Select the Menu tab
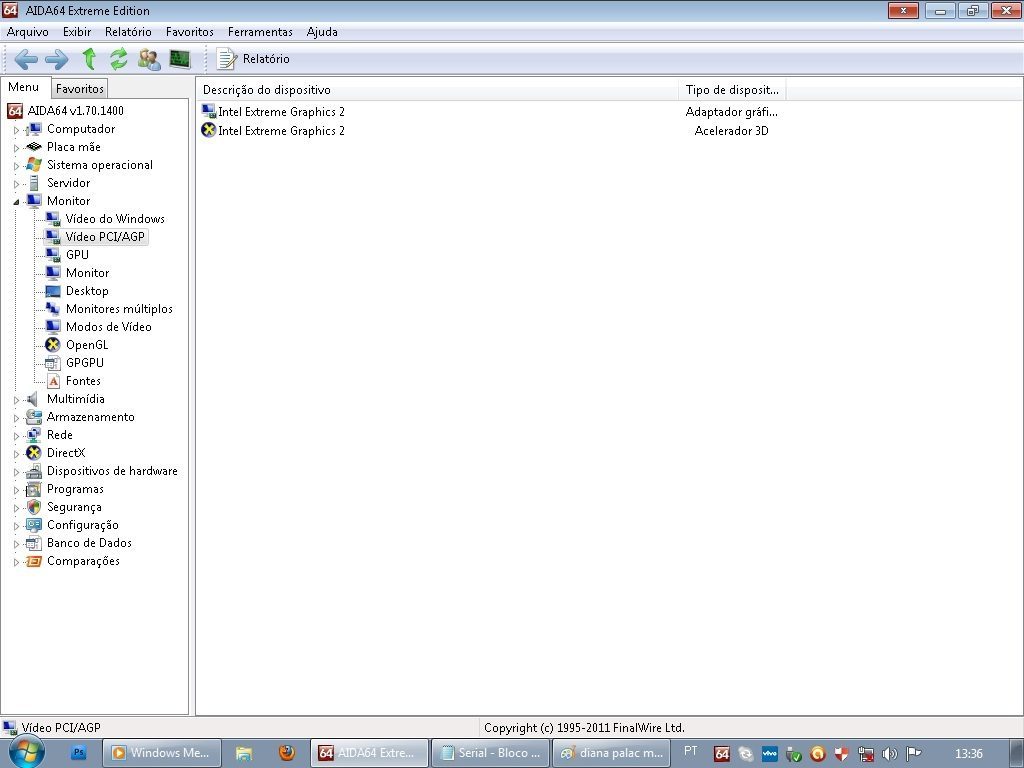1024x768 pixels. click(x=24, y=87)
